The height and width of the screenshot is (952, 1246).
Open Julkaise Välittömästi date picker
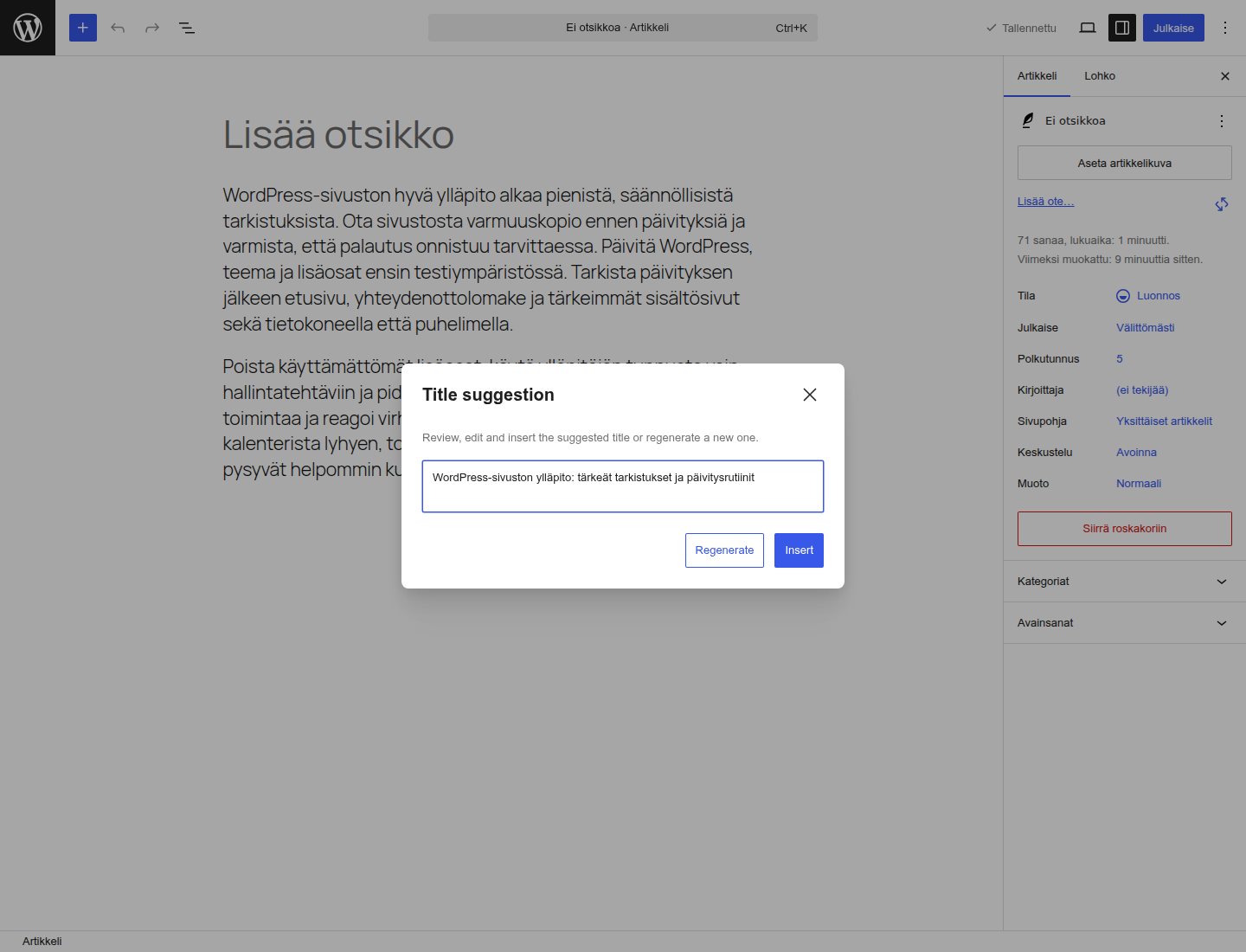click(1145, 328)
